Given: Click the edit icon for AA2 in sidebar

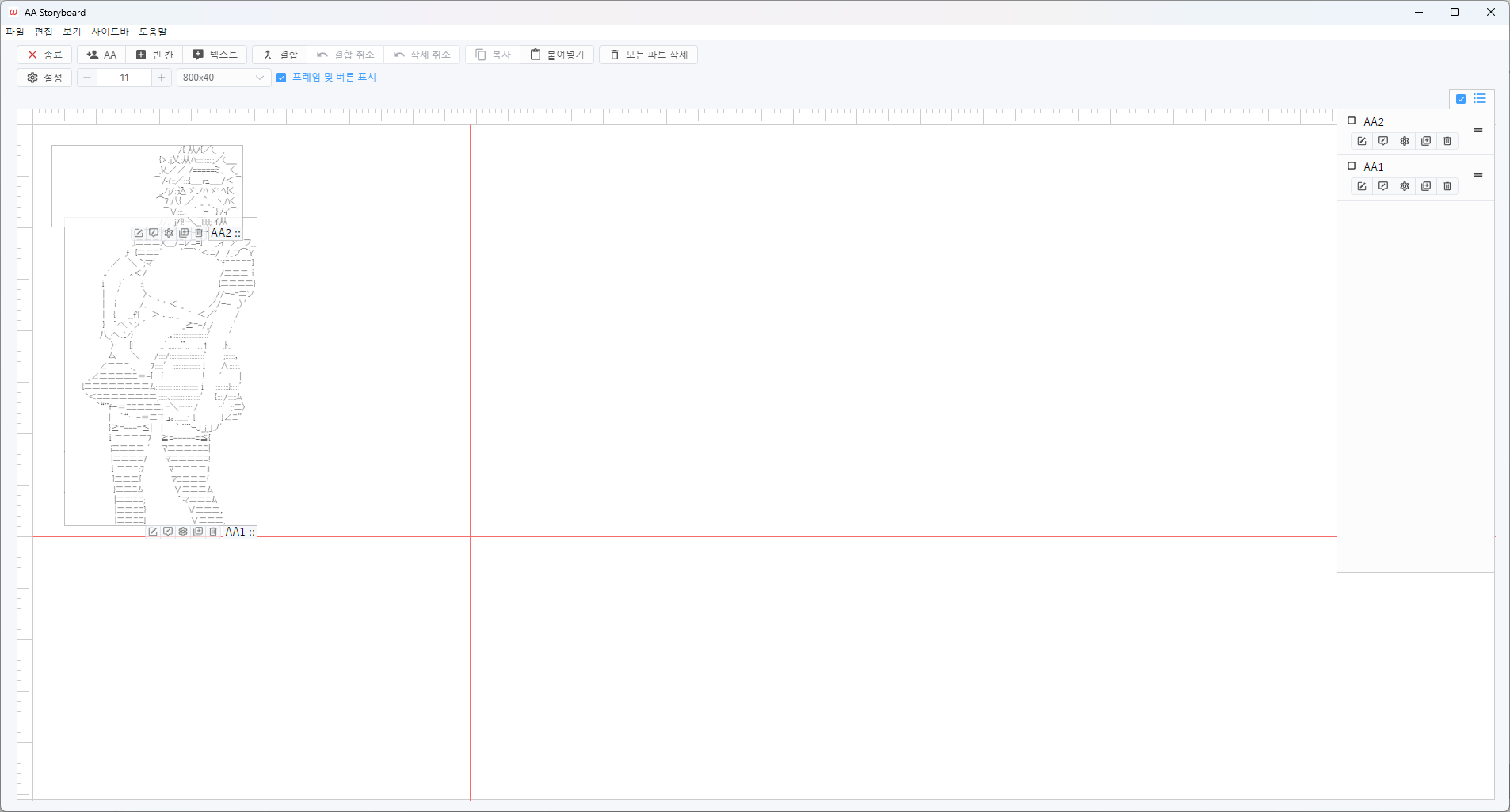Looking at the screenshot, I should 1362,141.
